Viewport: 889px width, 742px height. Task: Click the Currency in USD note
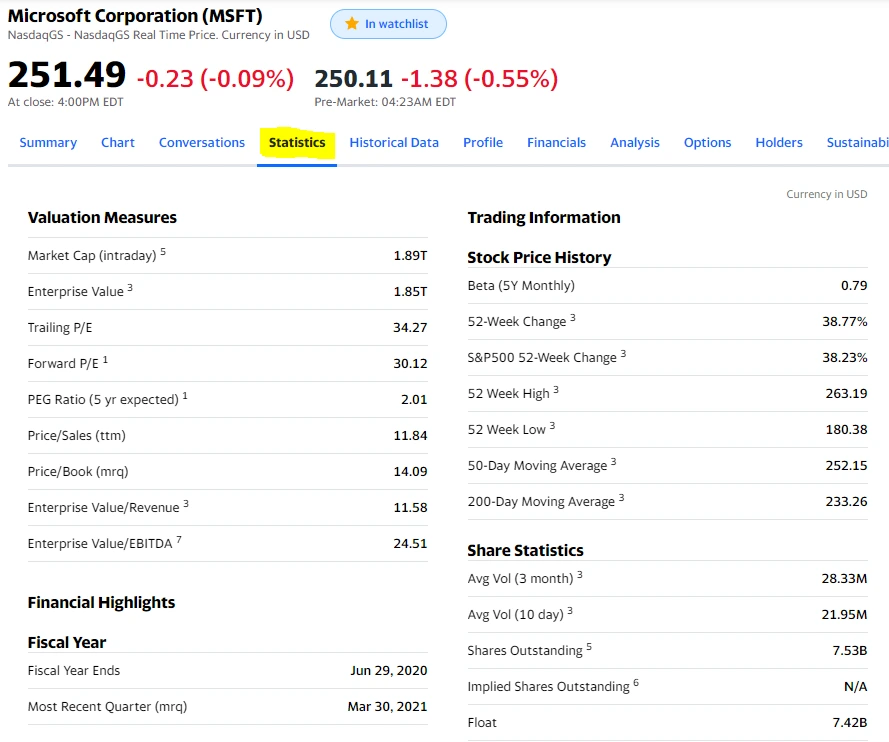tap(827, 194)
